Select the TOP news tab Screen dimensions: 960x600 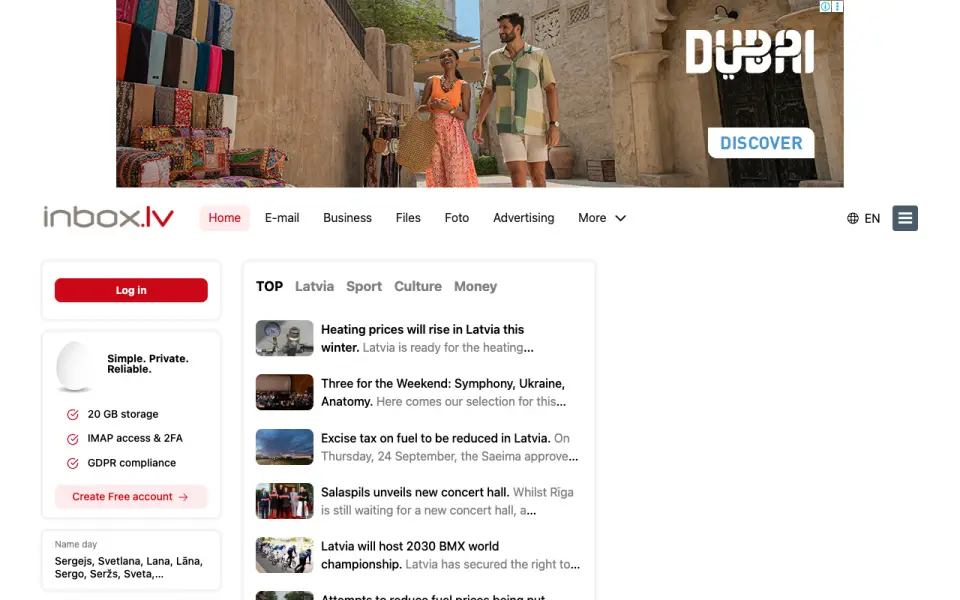269,287
